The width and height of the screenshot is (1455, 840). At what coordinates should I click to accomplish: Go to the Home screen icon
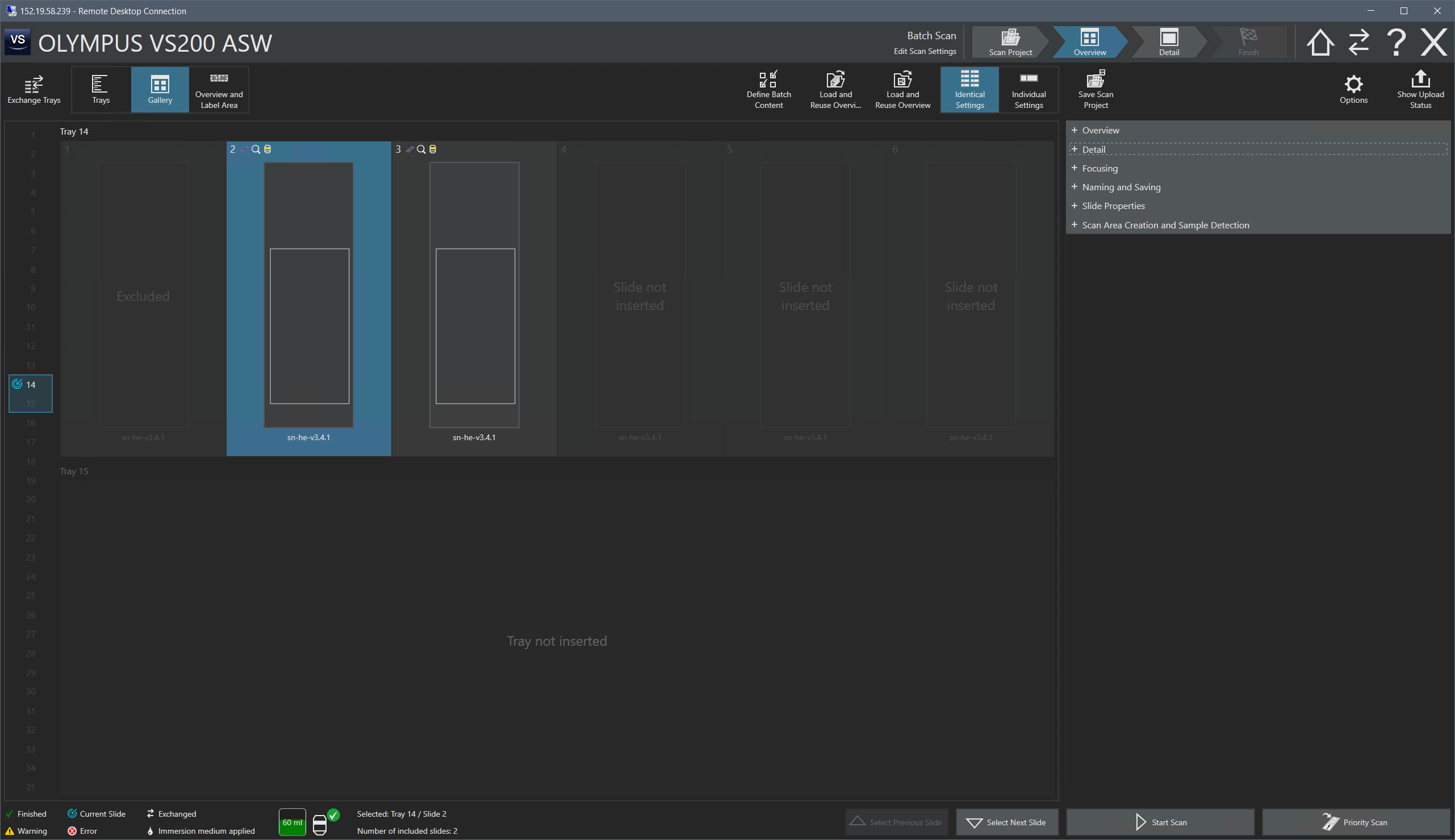[1319, 43]
